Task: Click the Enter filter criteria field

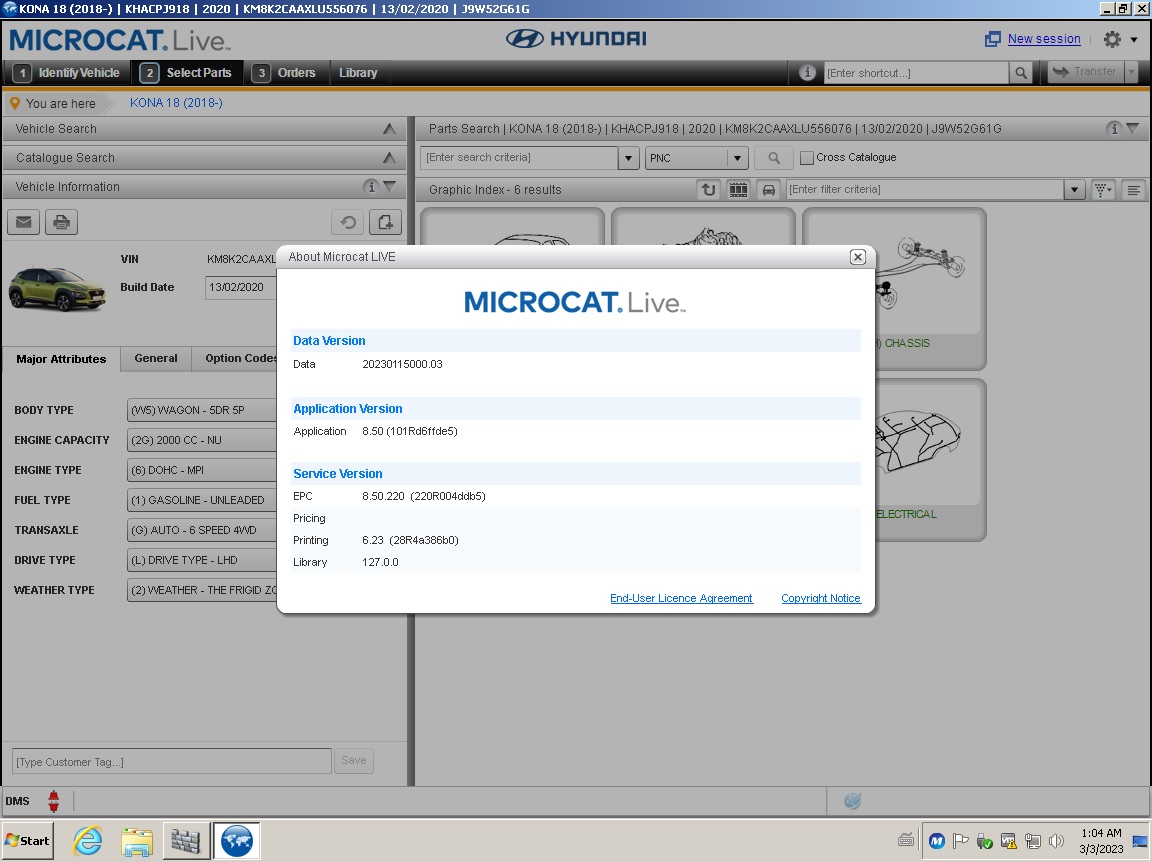Action: click(924, 190)
